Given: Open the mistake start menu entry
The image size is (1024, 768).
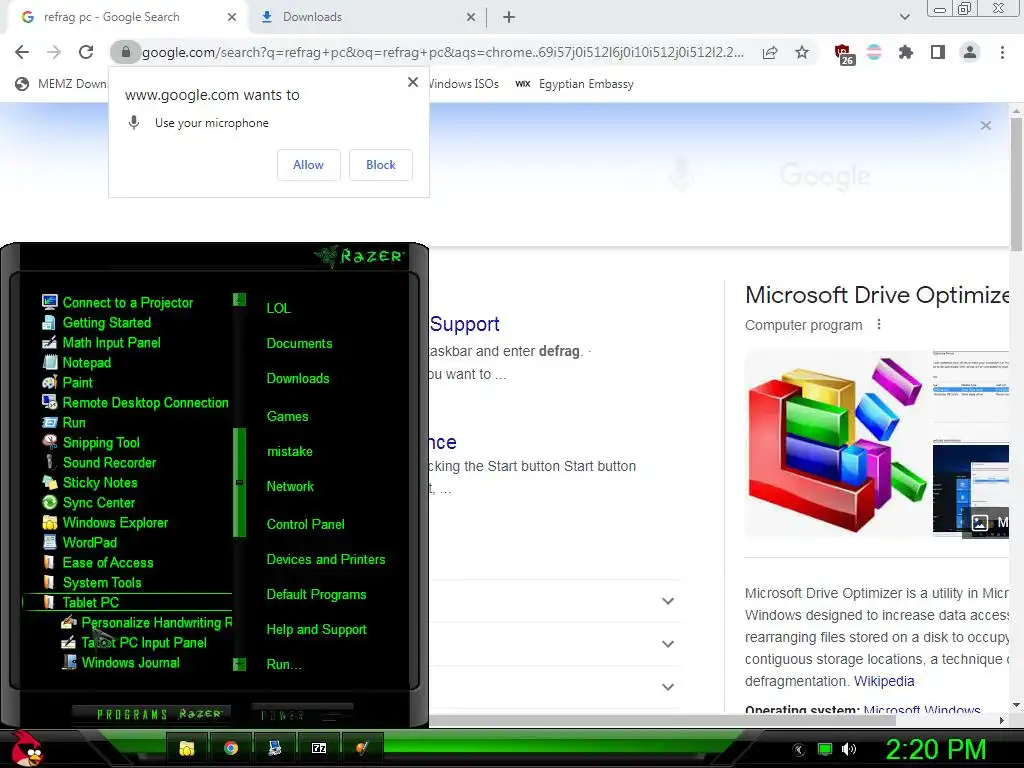Looking at the screenshot, I should (289, 452).
